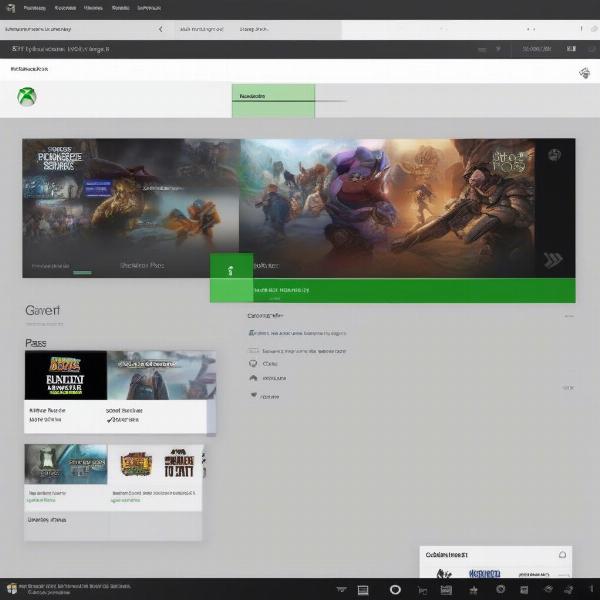Click the Gavert heading
This screenshot has height=600, width=600.
42,310
